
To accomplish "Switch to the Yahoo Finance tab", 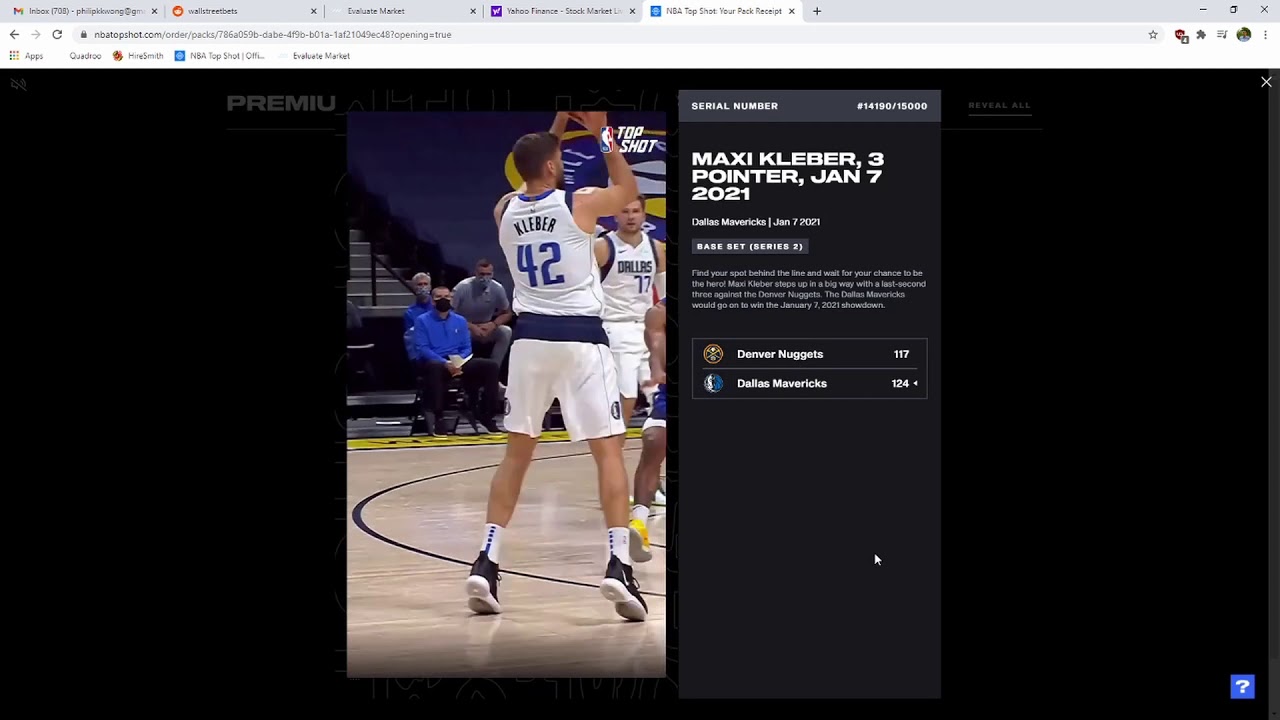I will pos(564,11).
